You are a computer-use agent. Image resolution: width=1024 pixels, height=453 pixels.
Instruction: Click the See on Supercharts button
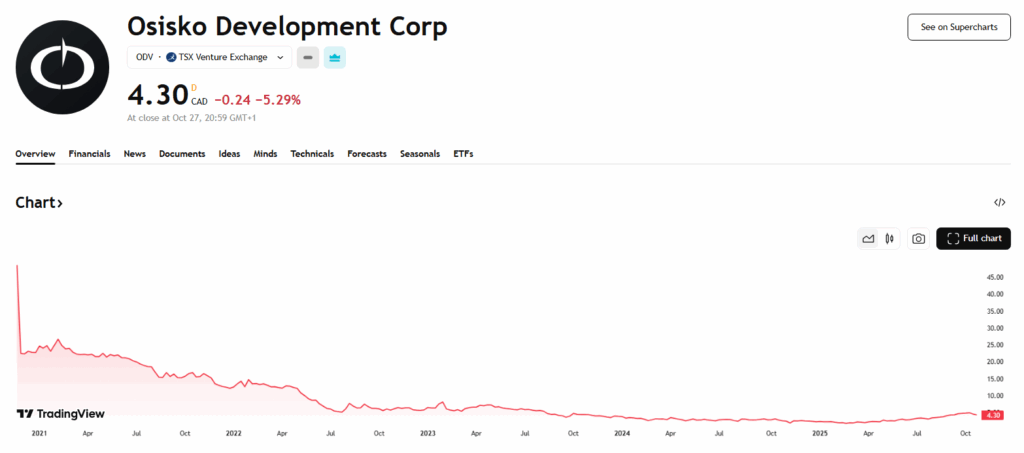tap(958, 27)
